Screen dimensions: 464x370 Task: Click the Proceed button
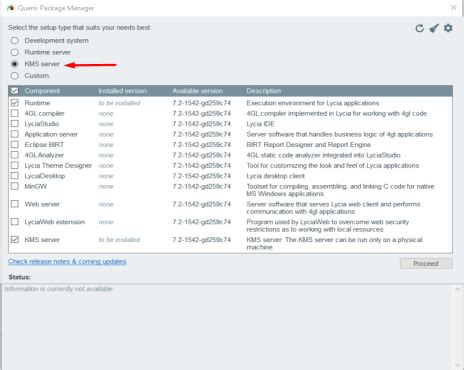[426, 263]
